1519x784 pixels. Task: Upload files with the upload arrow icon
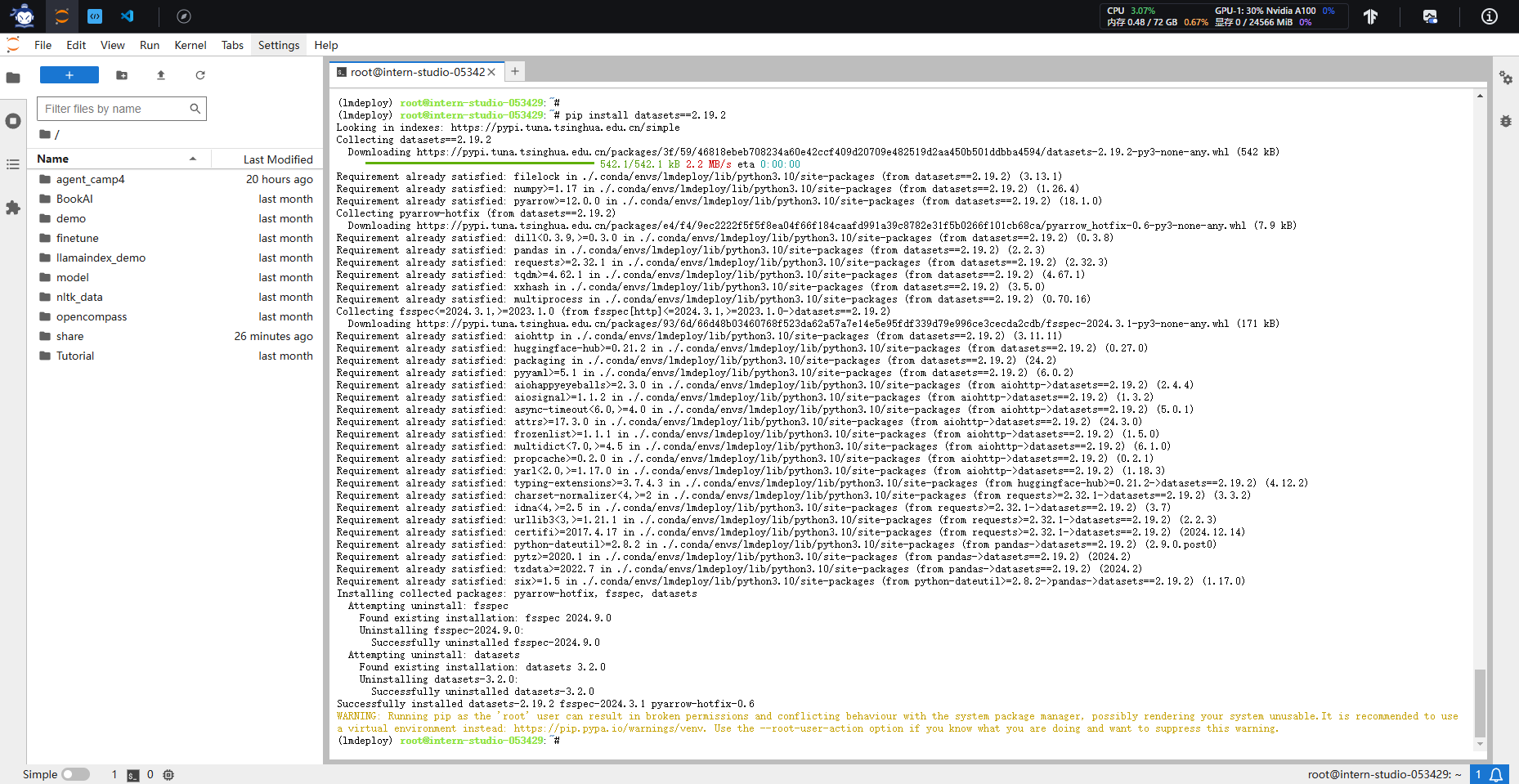[x=161, y=75]
